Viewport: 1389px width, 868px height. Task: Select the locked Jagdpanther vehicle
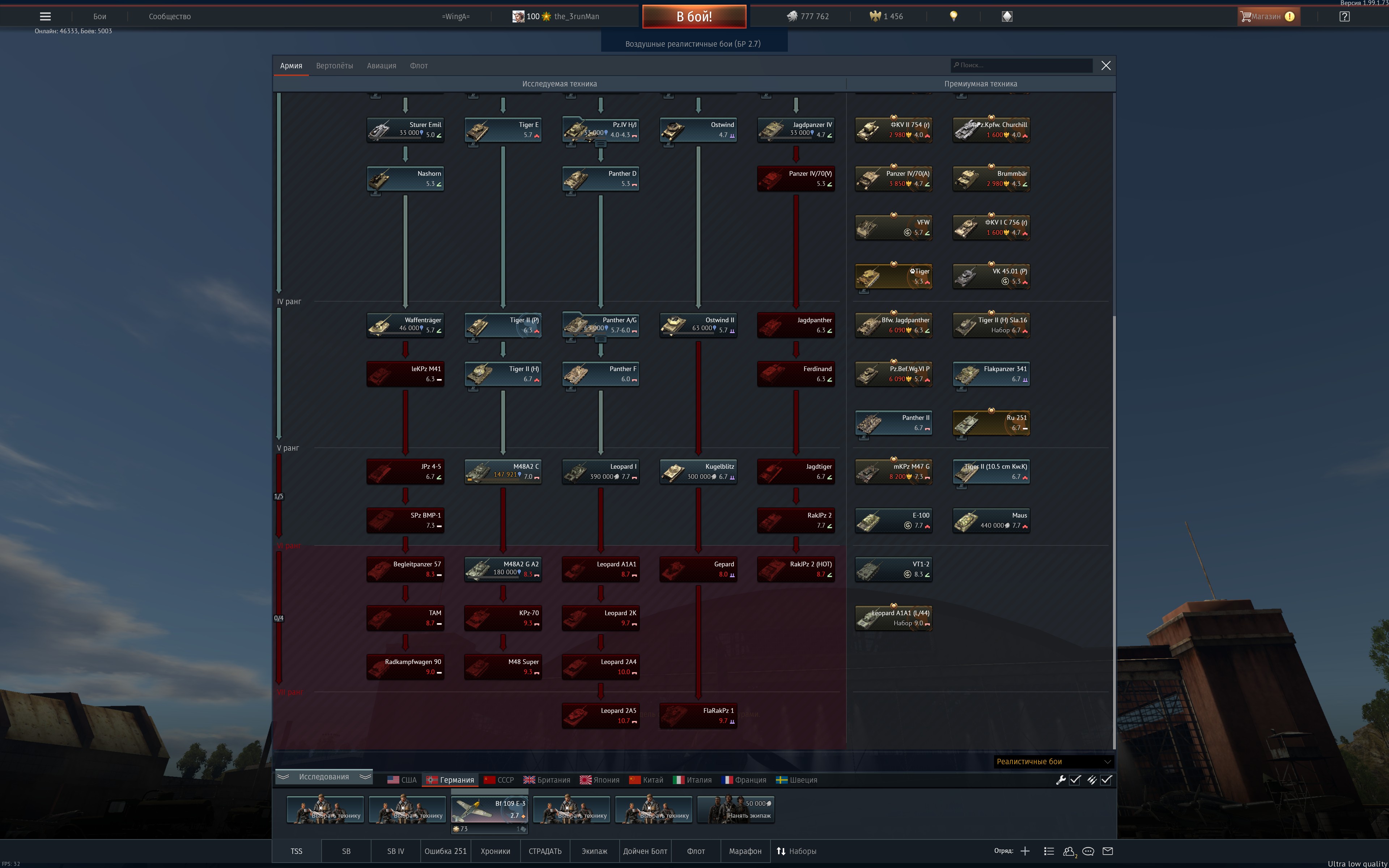click(795, 325)
